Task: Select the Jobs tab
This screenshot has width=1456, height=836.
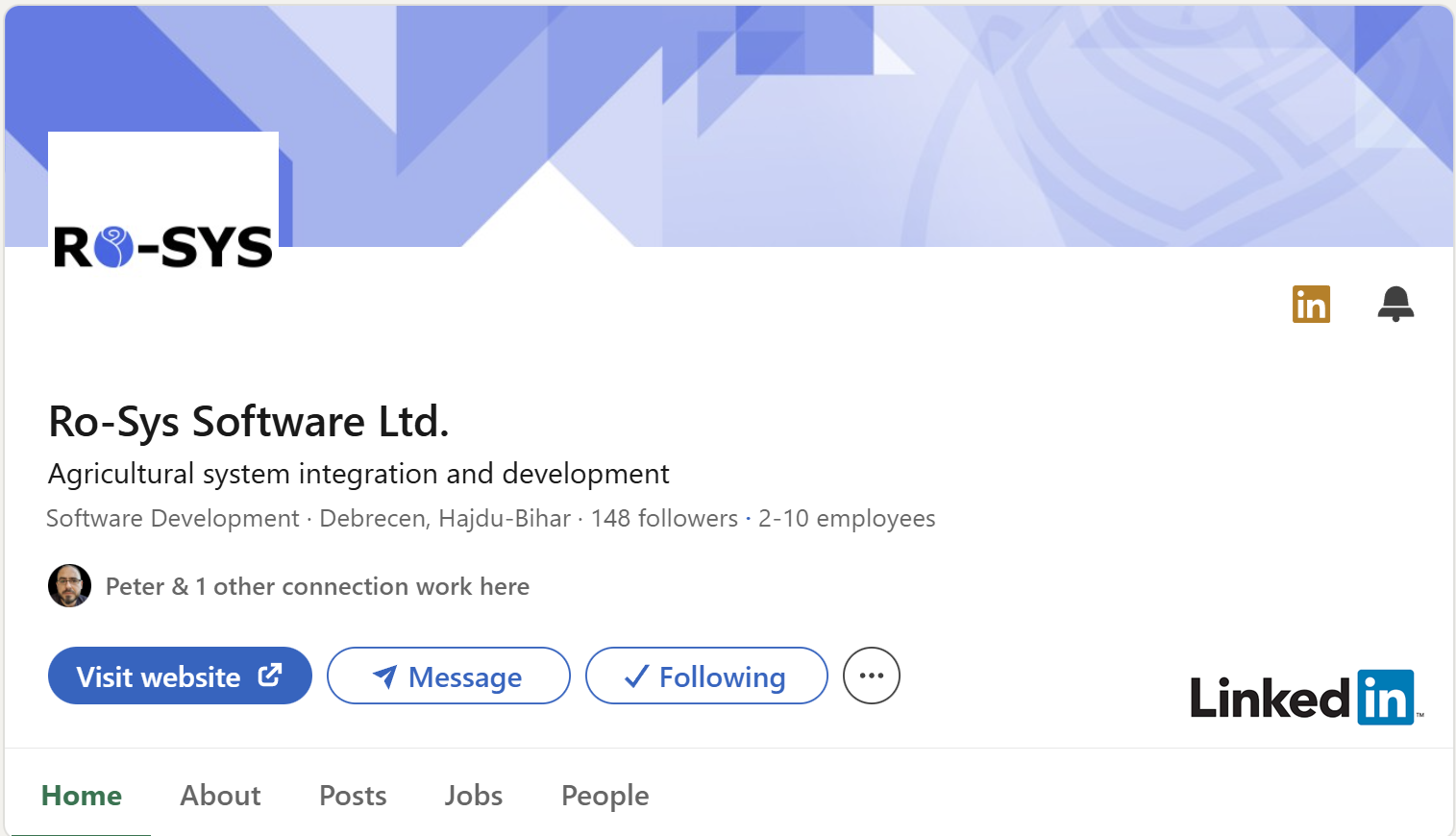Action: click(x=473, y=796)
